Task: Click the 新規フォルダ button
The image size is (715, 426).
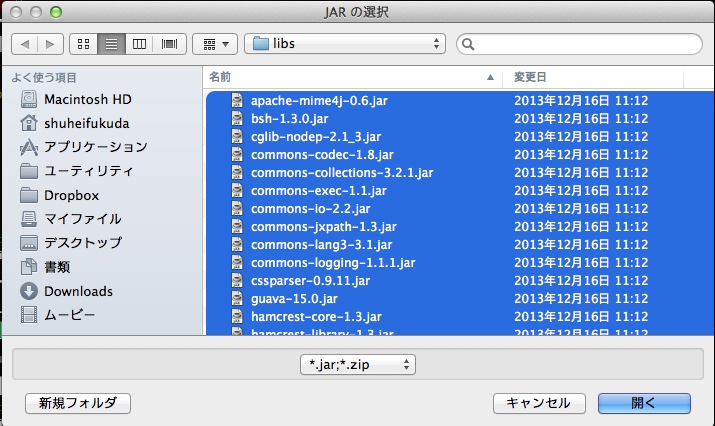Action: [x=78, y=403]
